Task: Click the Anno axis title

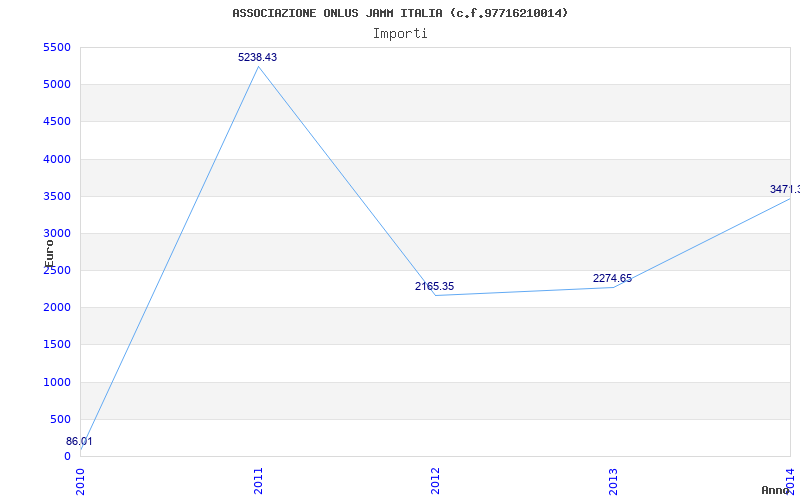Action: coord(775,490)
